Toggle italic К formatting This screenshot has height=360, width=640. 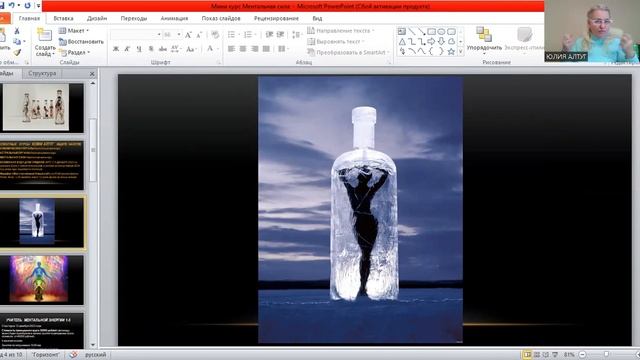click(x=127, y=49)
